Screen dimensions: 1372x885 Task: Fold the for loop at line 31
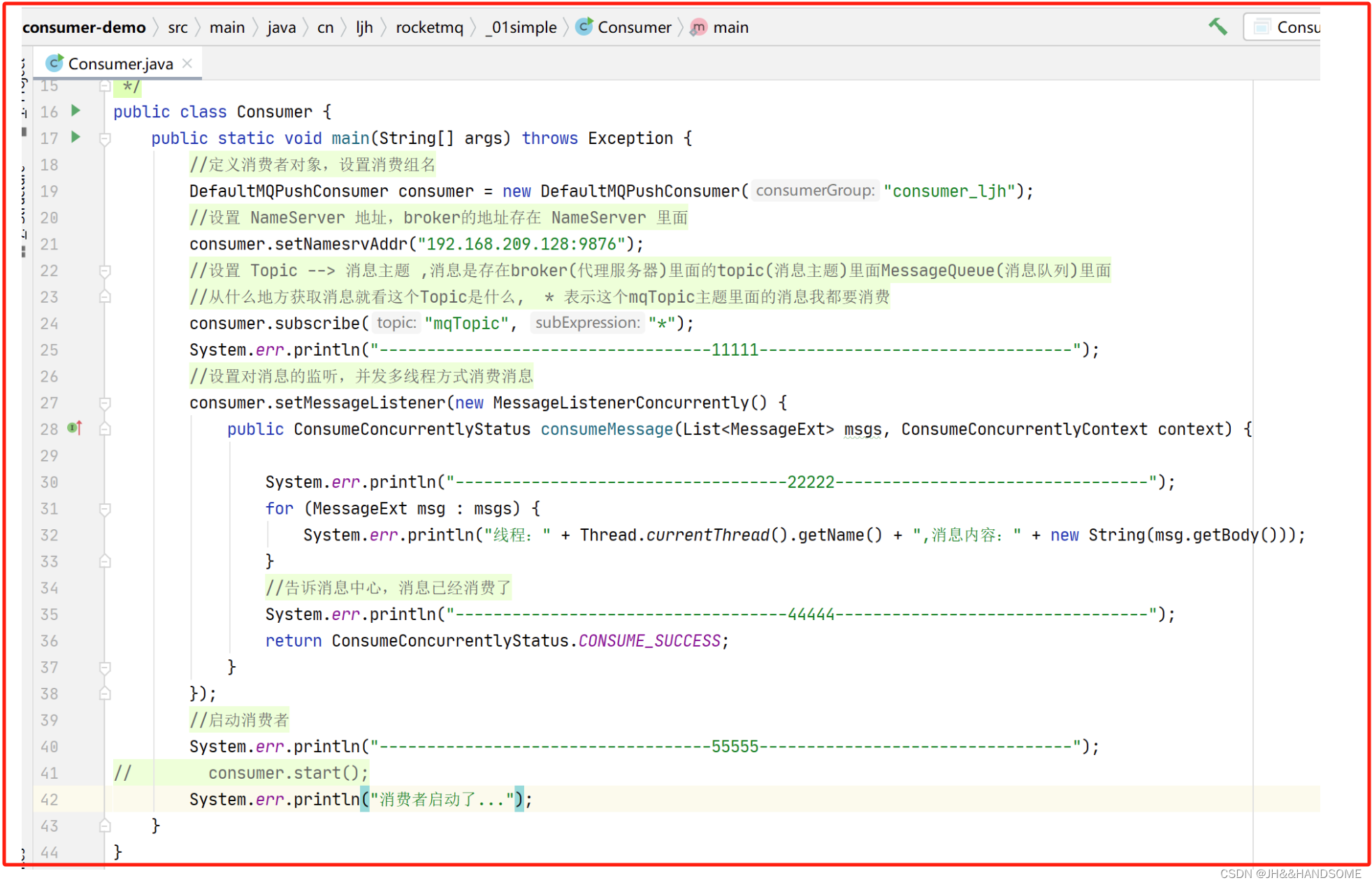[x=105, y=509]
